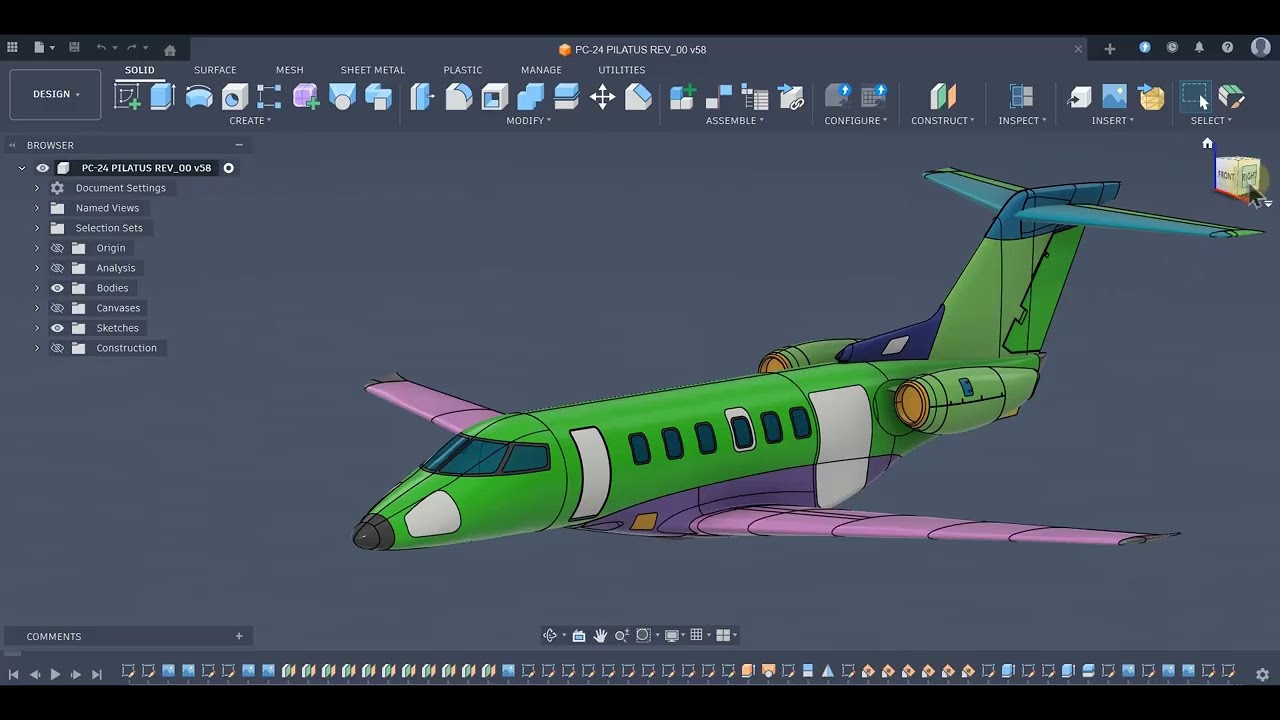The height and width of the screenshot is (720, 1280).
Task: Click the Look At navigation icon
Action: pos(578,635)
